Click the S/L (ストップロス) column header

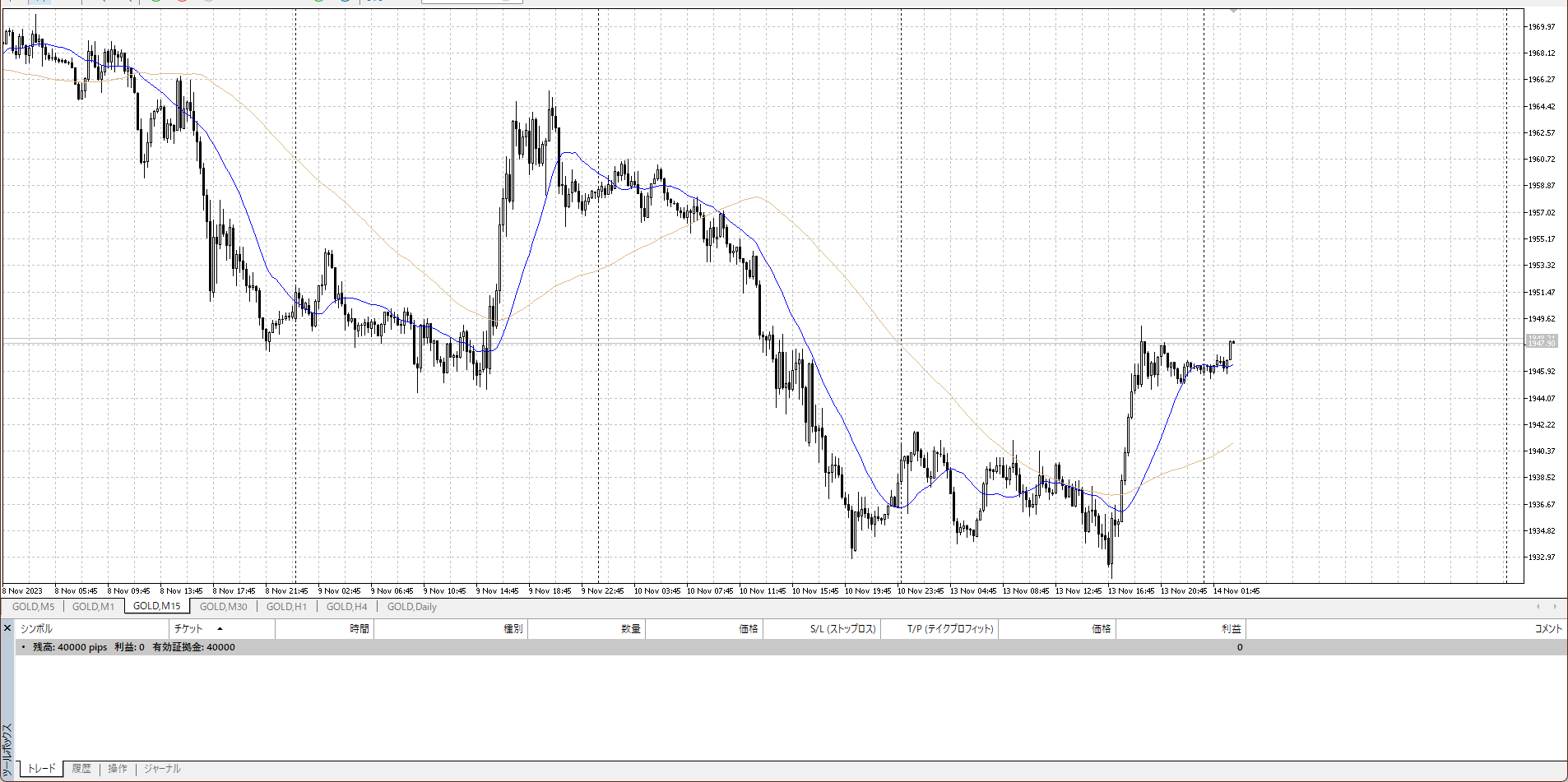pos(842,629)
